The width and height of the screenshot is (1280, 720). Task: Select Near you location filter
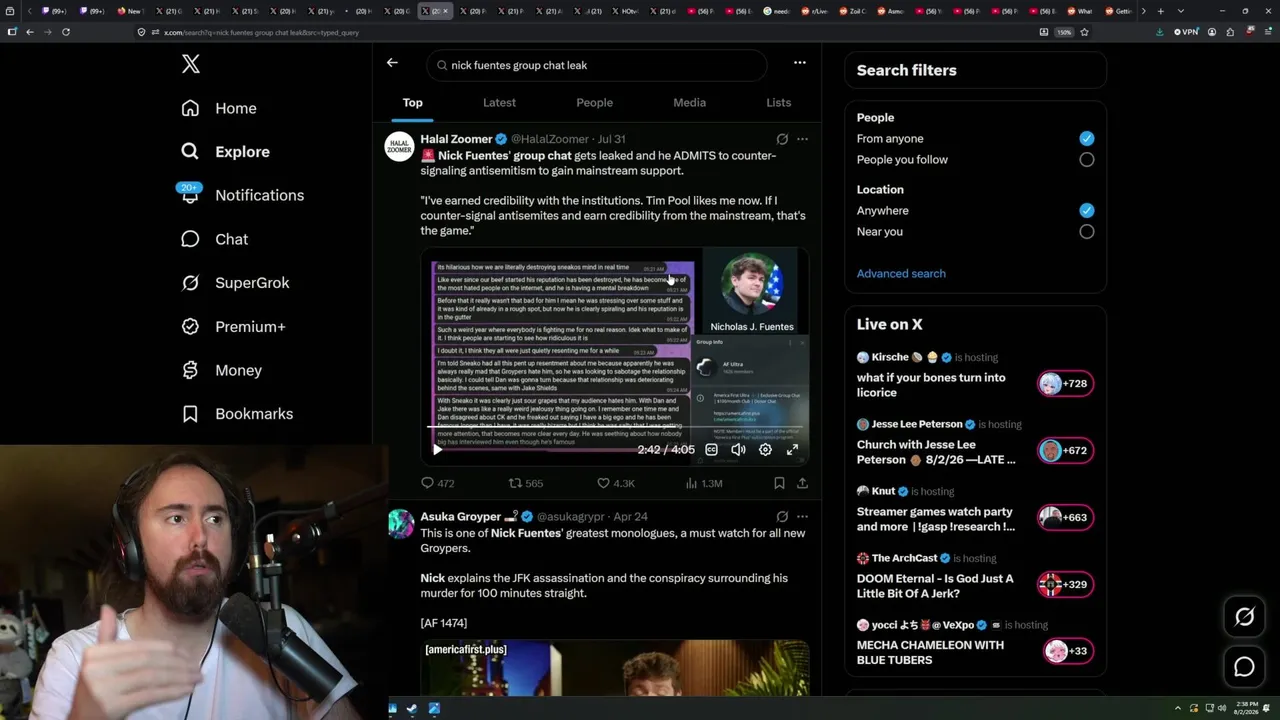1087,232
